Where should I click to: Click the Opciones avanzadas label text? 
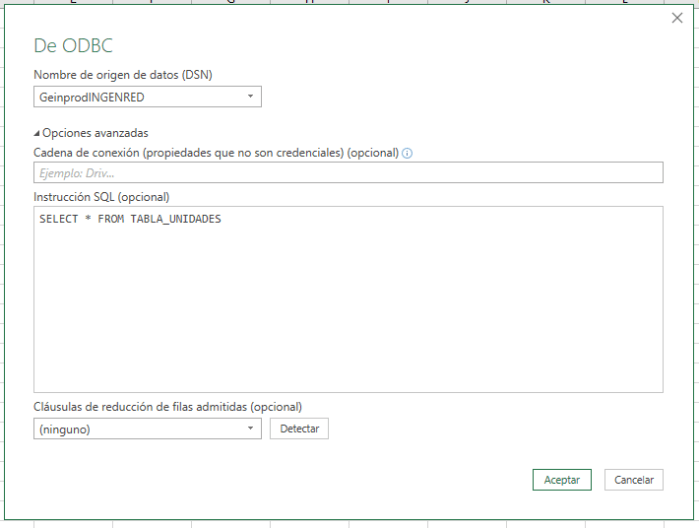point(95,133)
